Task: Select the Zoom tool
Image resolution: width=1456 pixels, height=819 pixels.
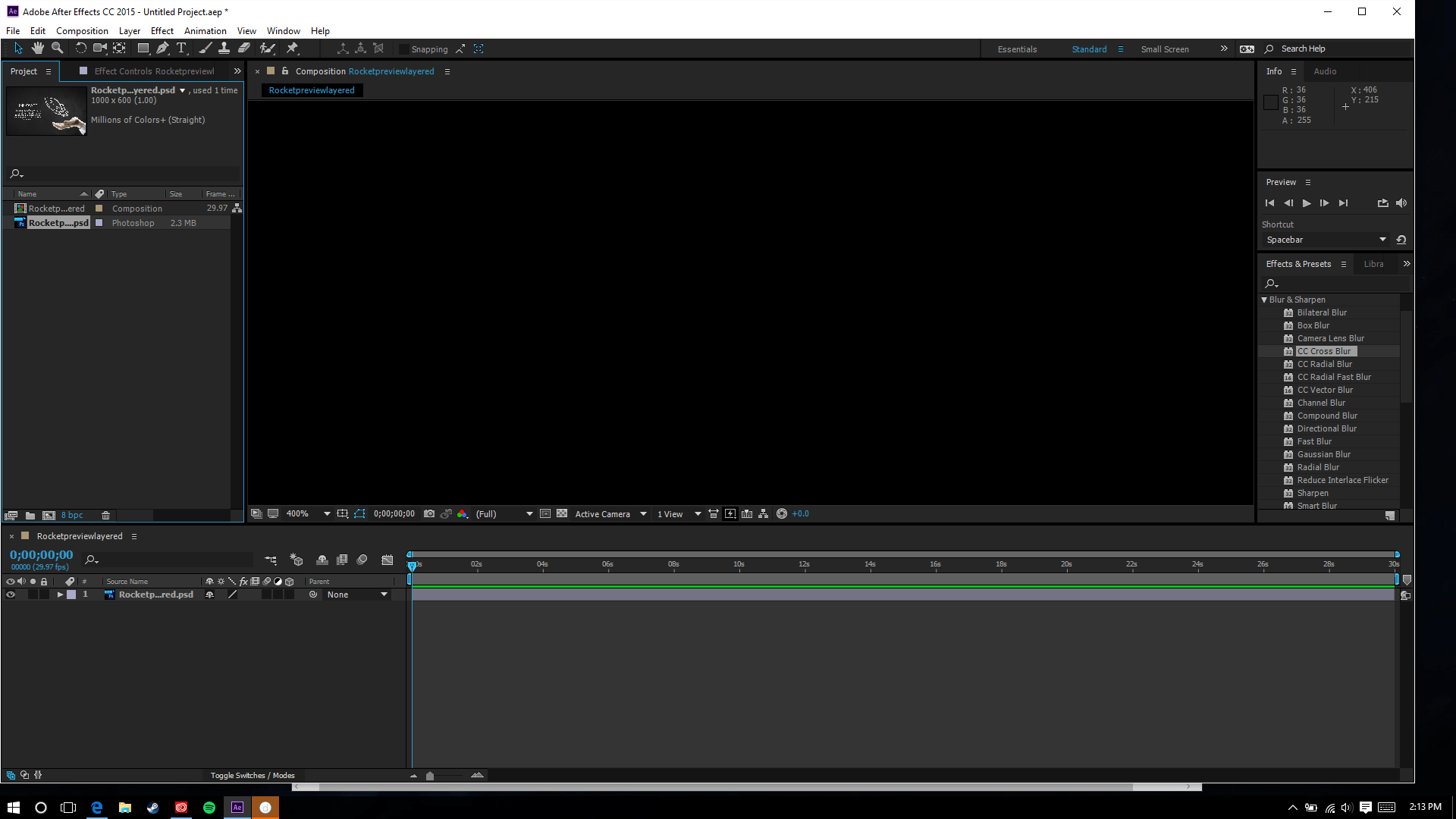Action: click(58, 48)
